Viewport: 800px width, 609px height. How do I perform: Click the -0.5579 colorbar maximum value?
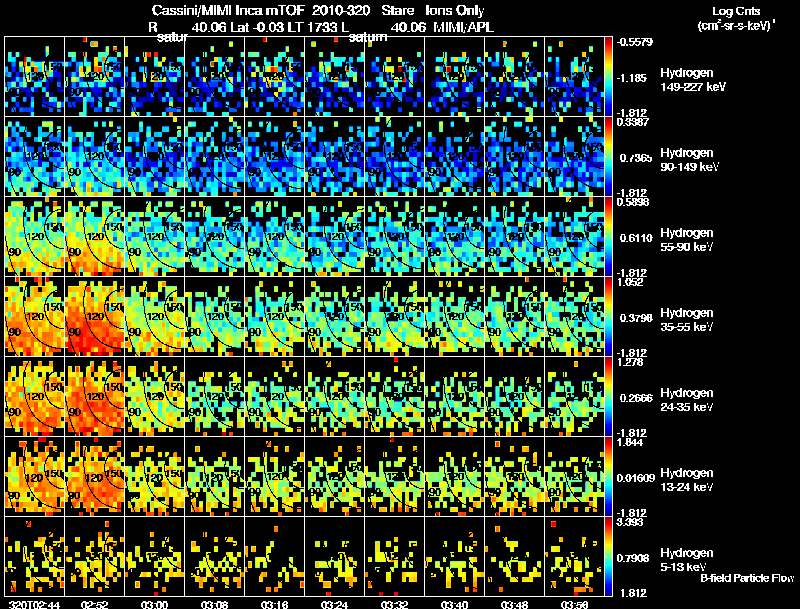[x=635, y=42]
